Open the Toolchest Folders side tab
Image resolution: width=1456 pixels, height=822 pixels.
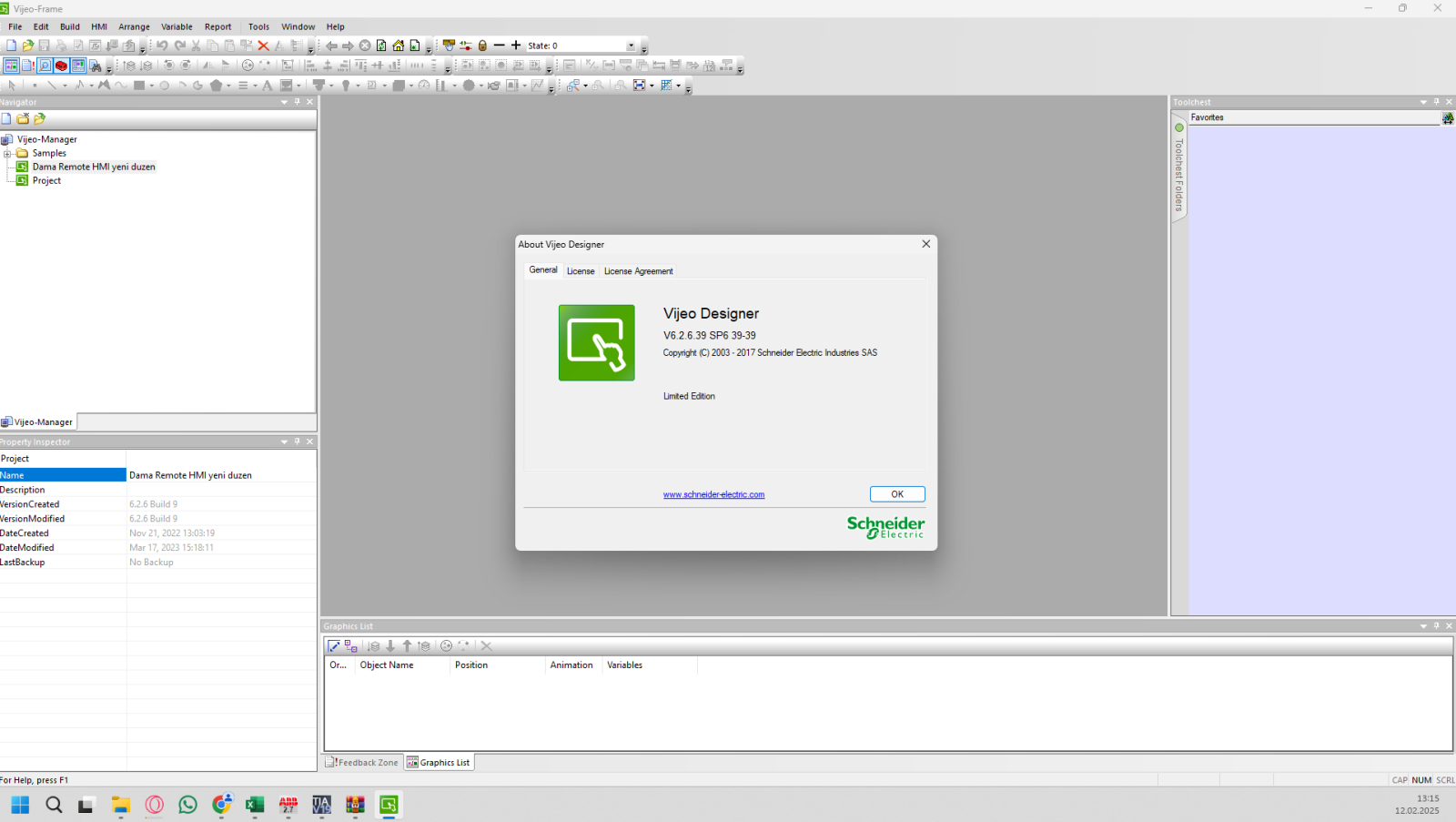pos(1179,168)
